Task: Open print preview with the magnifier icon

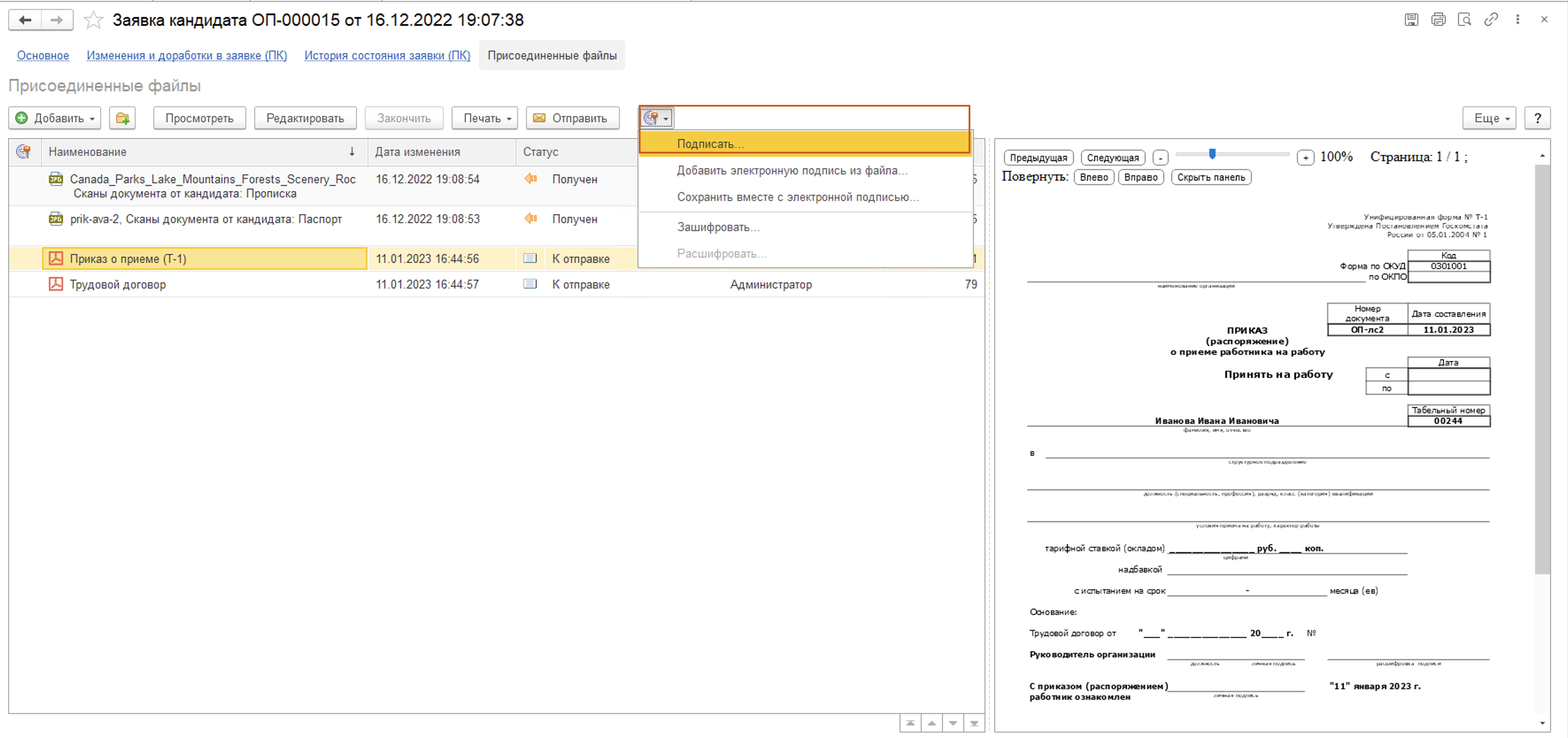Action: point(1464,19)
